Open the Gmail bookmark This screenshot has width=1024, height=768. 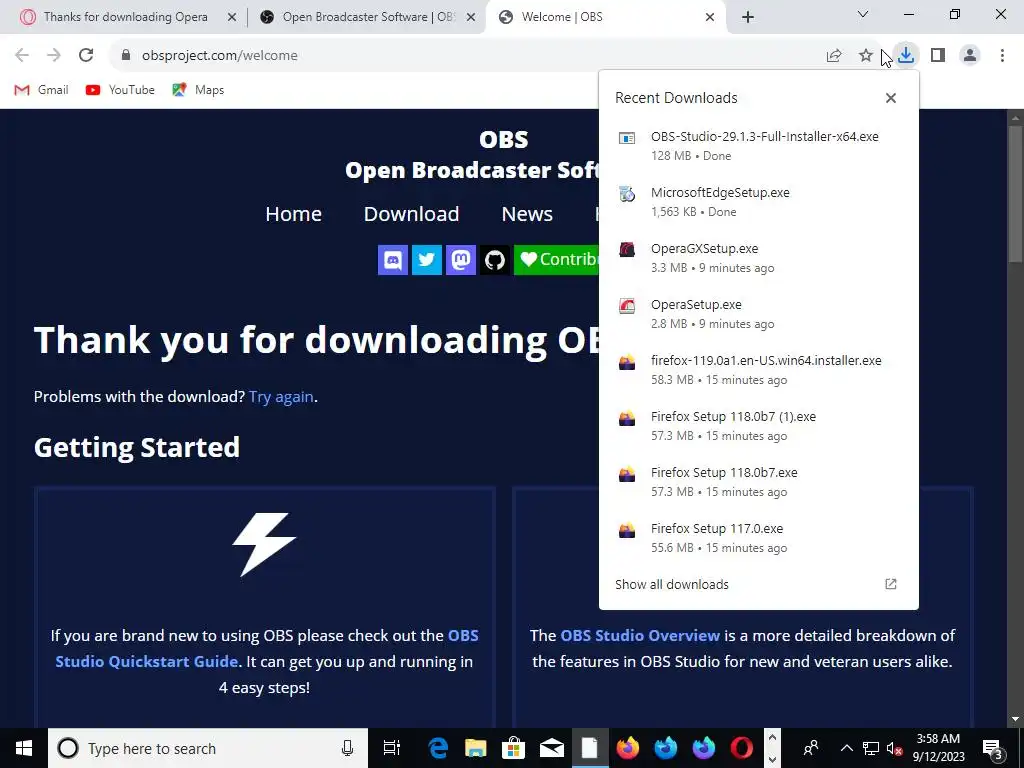tap(42, 90)
